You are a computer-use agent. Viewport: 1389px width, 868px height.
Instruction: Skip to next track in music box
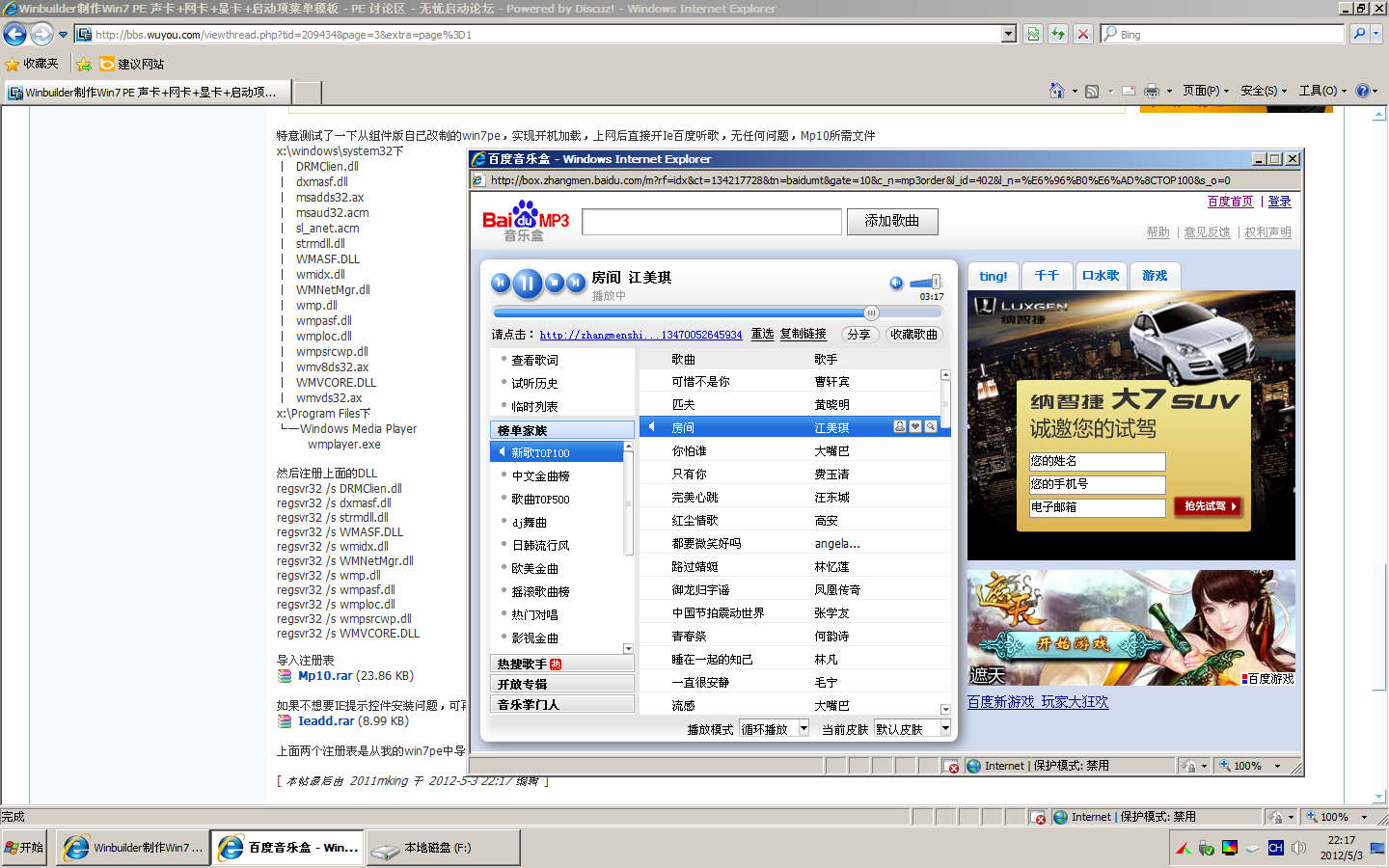coord(576,283)
